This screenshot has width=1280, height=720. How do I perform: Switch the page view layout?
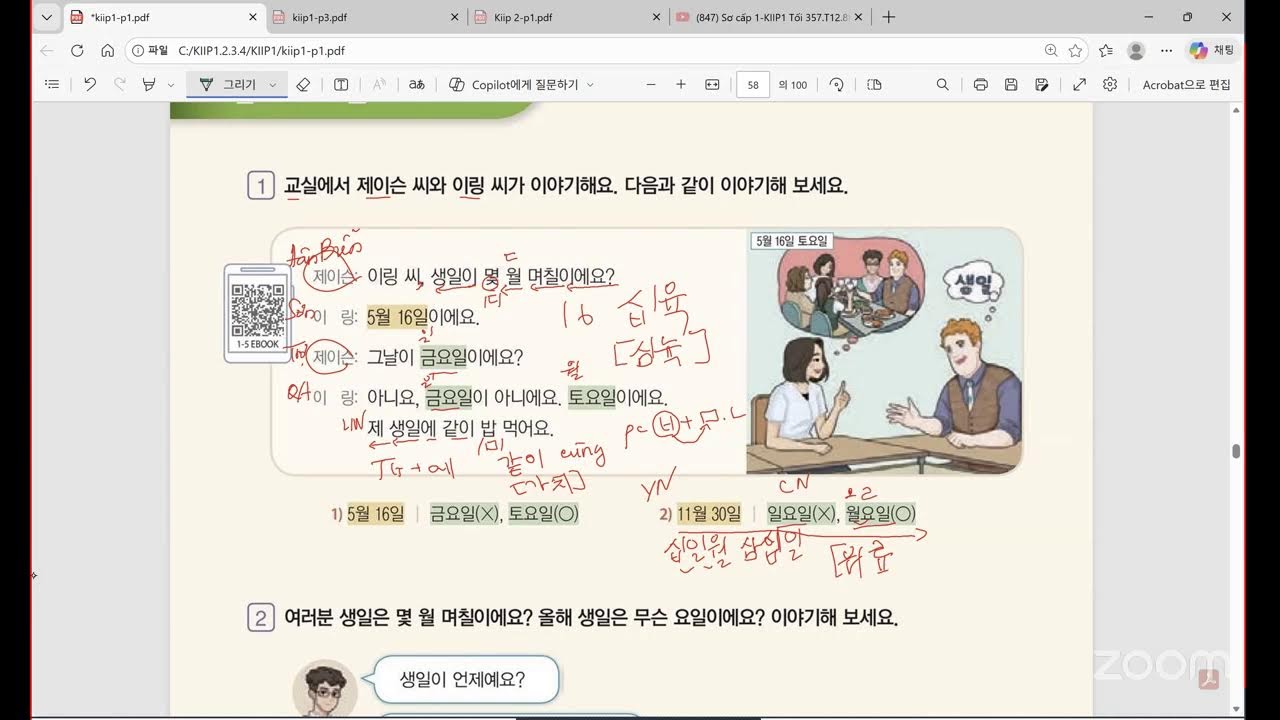tap(874, 85)
